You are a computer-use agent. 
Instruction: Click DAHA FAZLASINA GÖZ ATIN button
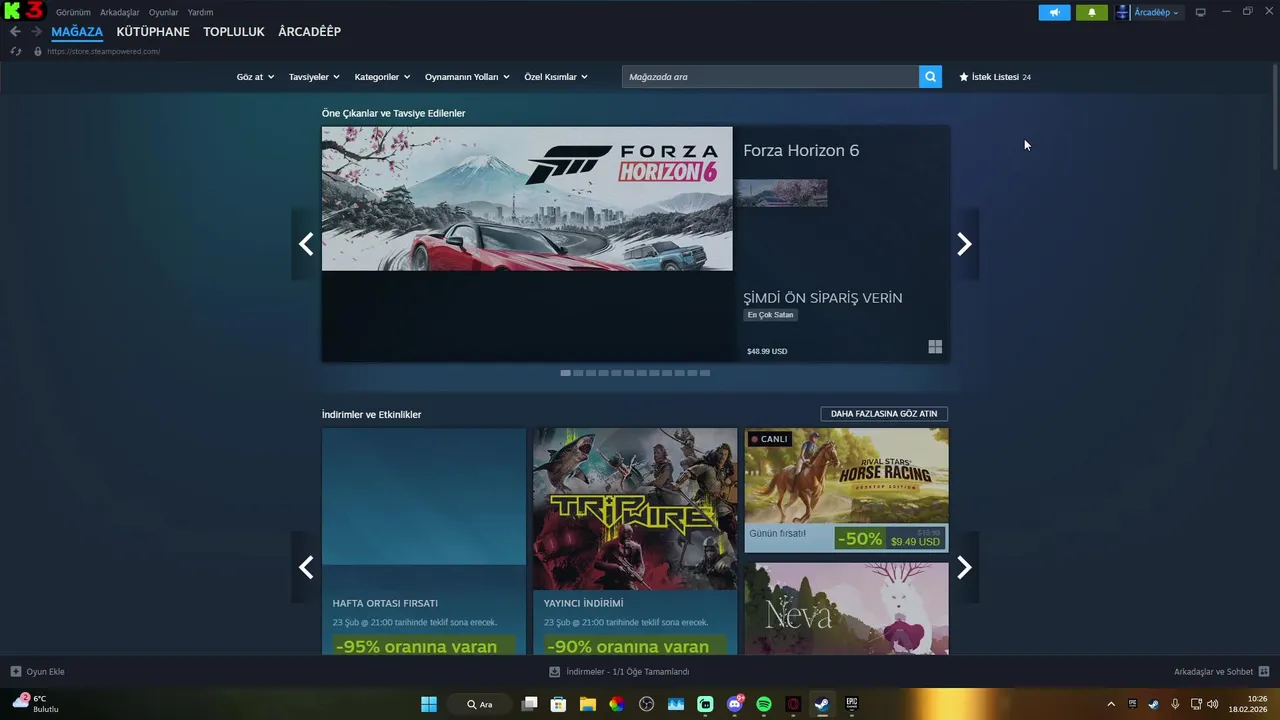884,414
